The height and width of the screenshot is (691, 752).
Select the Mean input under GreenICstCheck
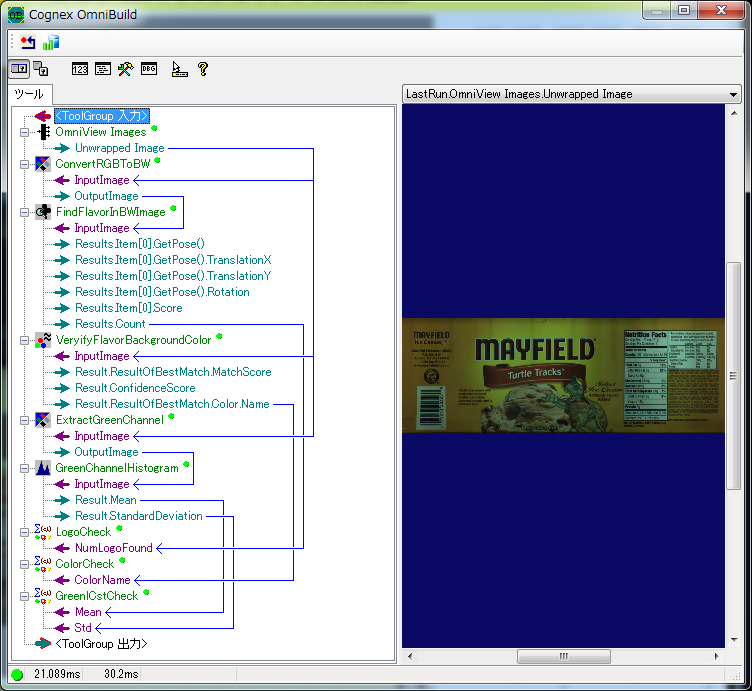click(88, 612)
